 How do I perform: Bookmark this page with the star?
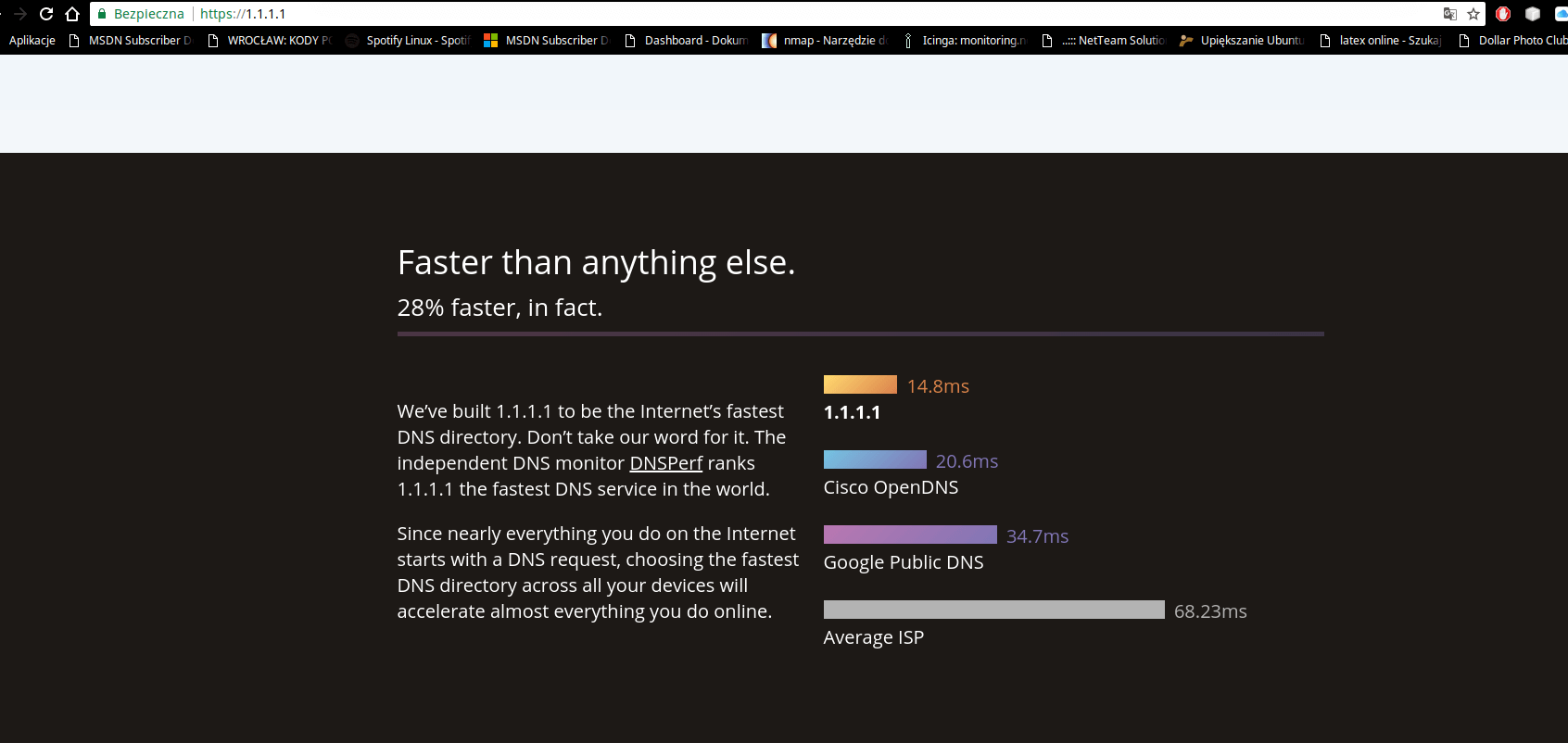1473,14
